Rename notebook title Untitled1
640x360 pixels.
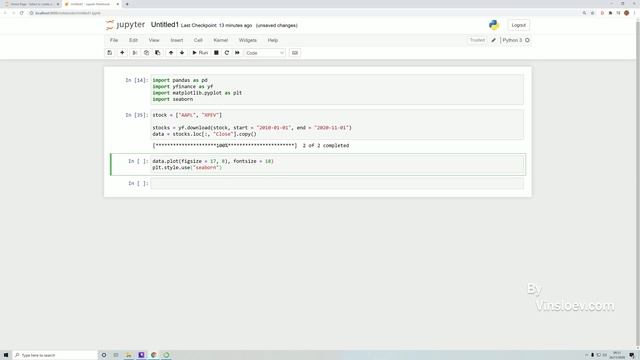coord(164,25)
